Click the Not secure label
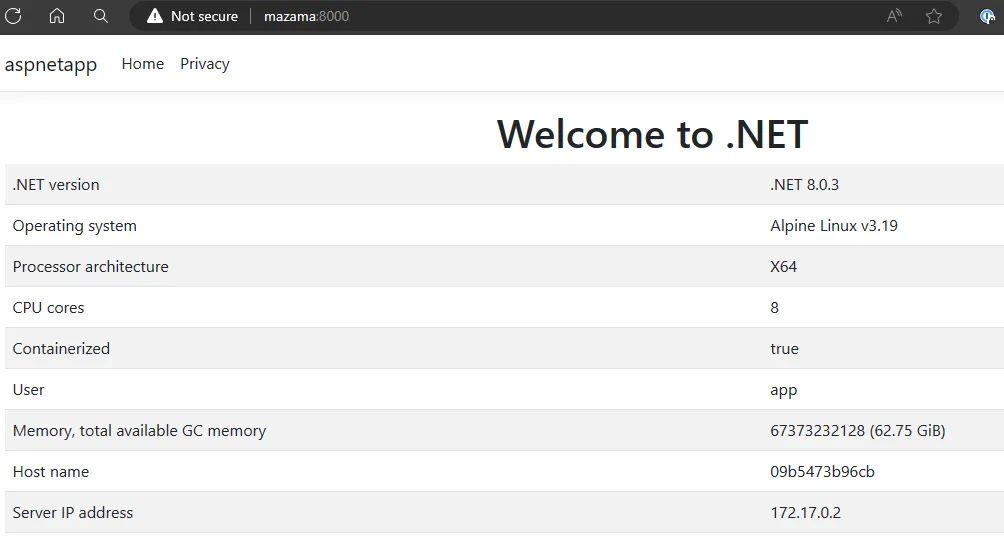The width and height of the screenshot is (1004, 542). tap(204, 17)
